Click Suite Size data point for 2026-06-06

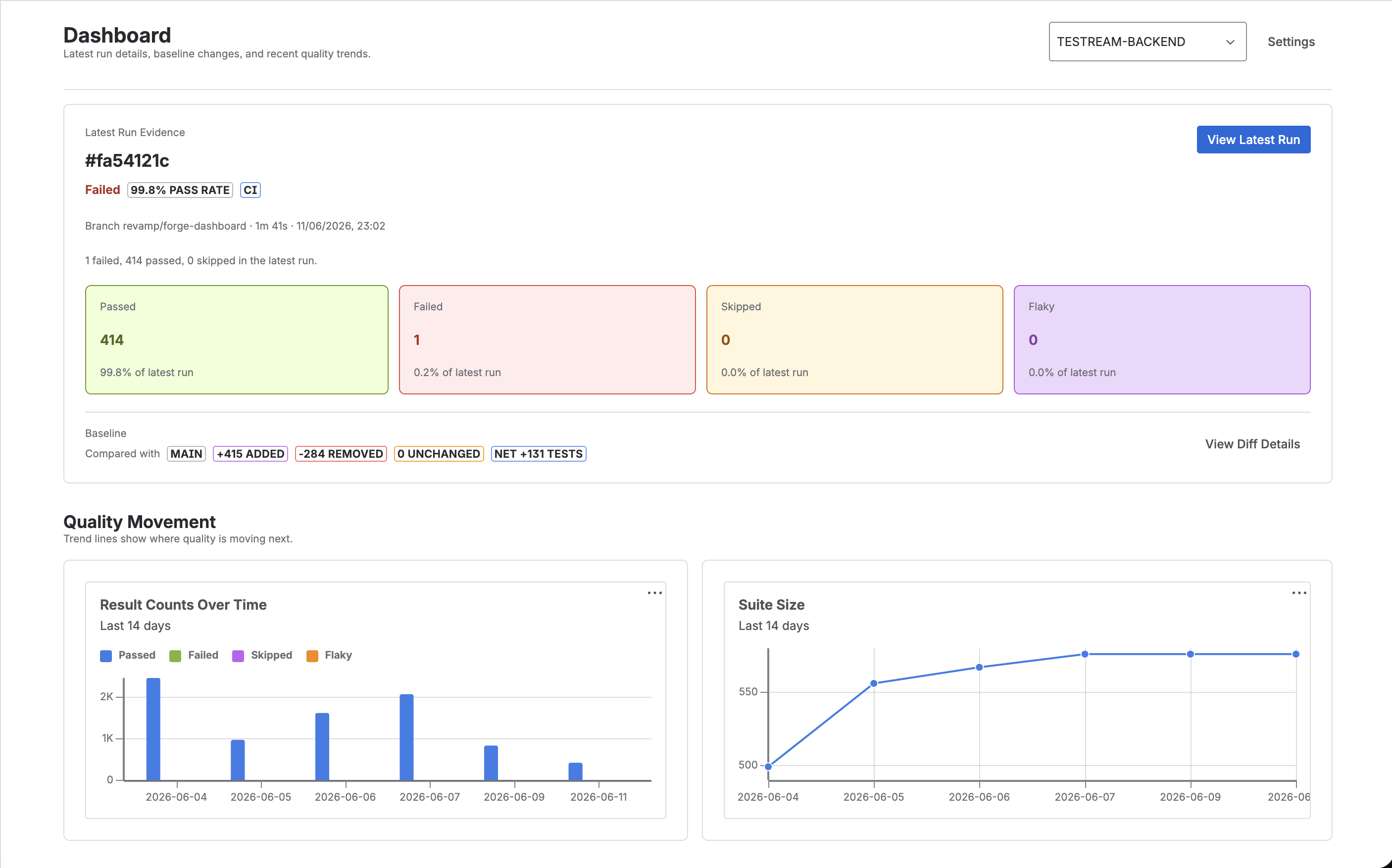point(979,667)
